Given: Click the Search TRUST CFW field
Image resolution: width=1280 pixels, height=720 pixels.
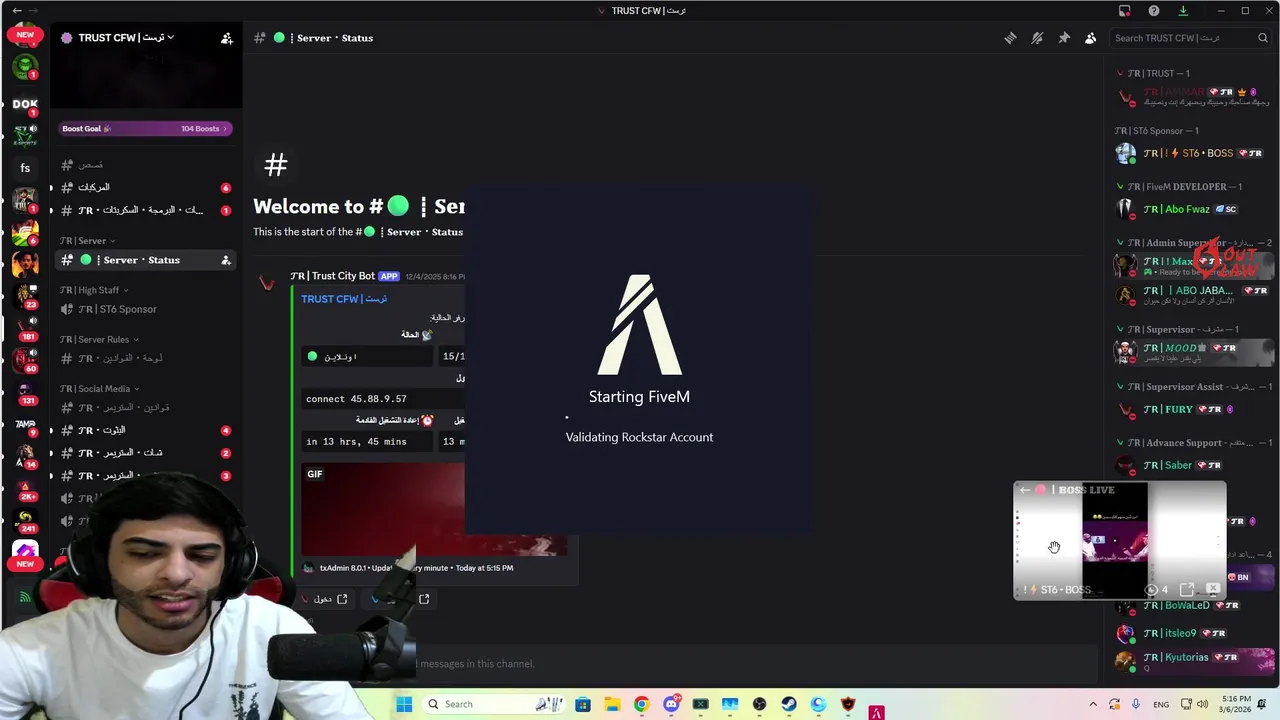Looking at the screenshot, I should pyautogui.click(x=1190, y=38).
